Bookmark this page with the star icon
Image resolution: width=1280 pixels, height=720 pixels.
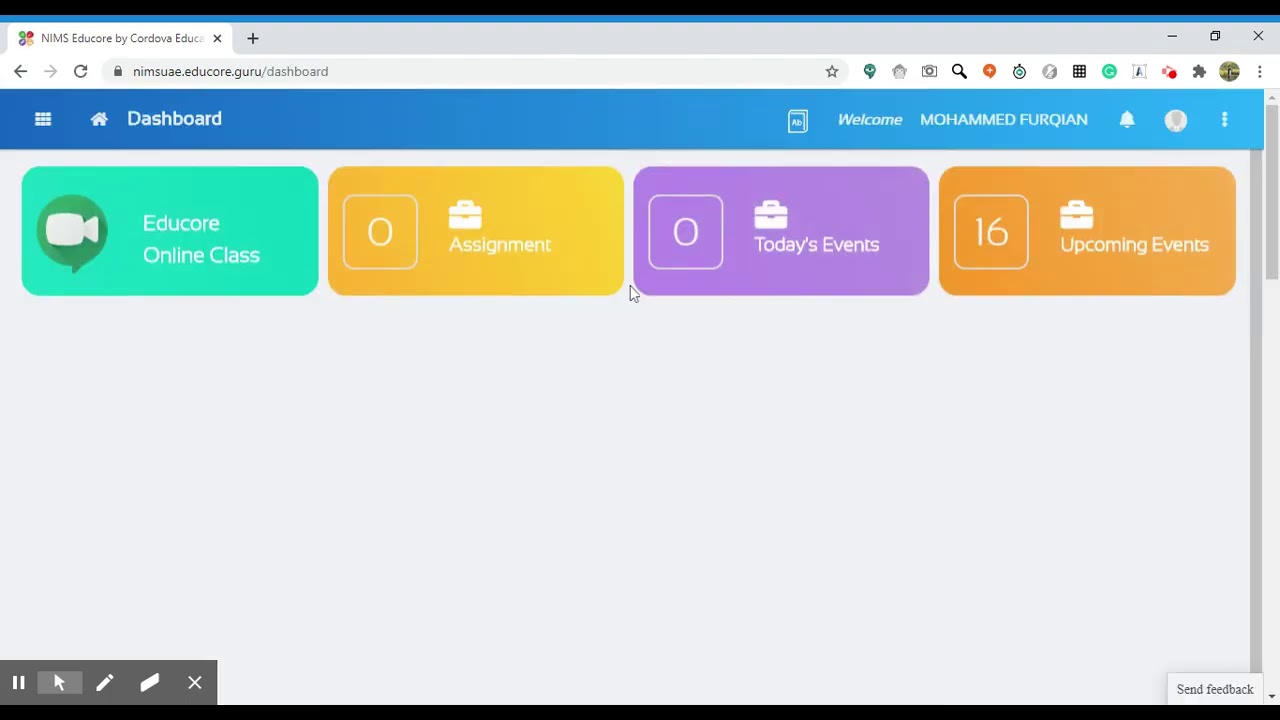click(x=832, y=71)
